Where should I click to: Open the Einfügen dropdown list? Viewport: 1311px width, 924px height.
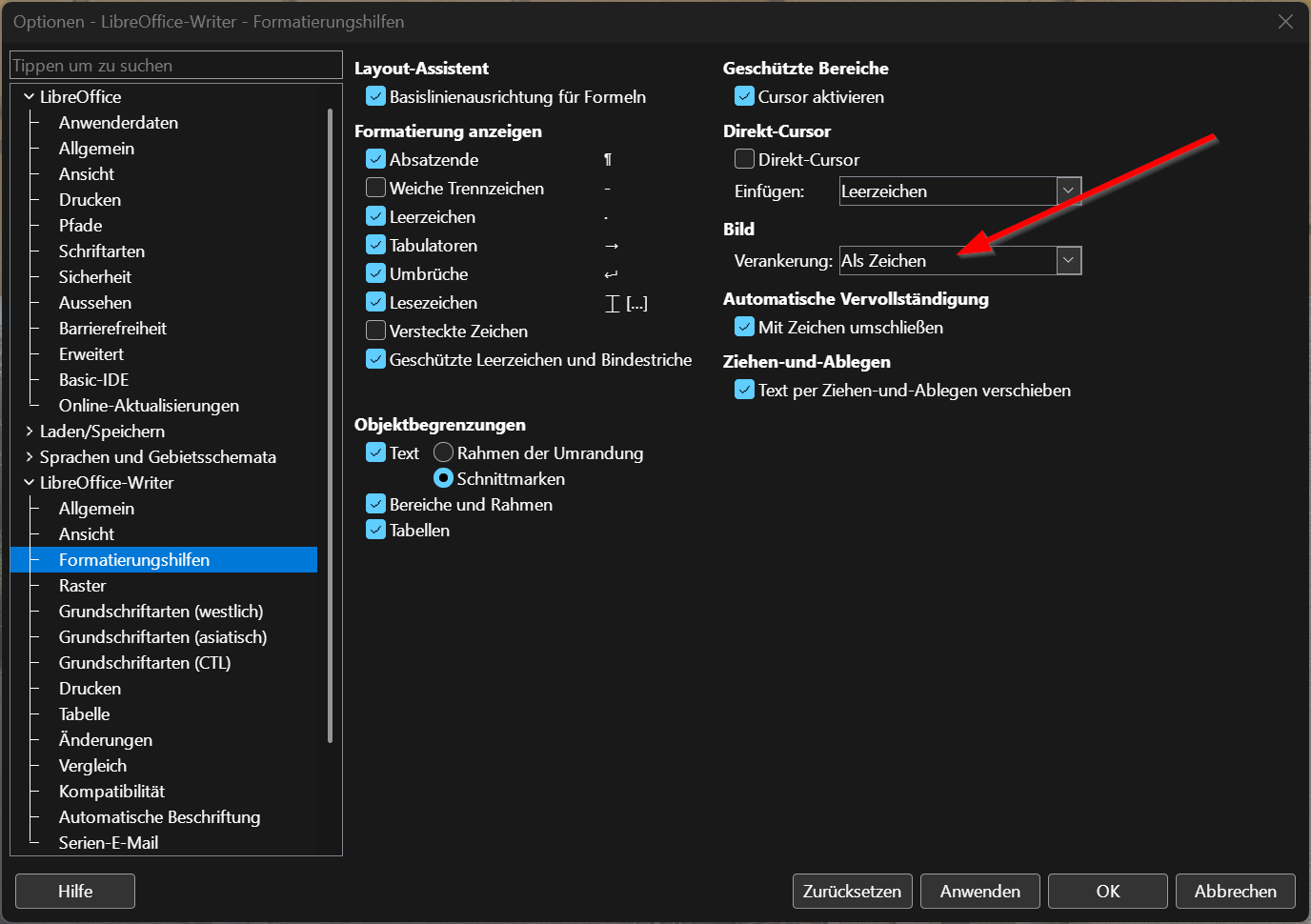(x=1069, y=191)
